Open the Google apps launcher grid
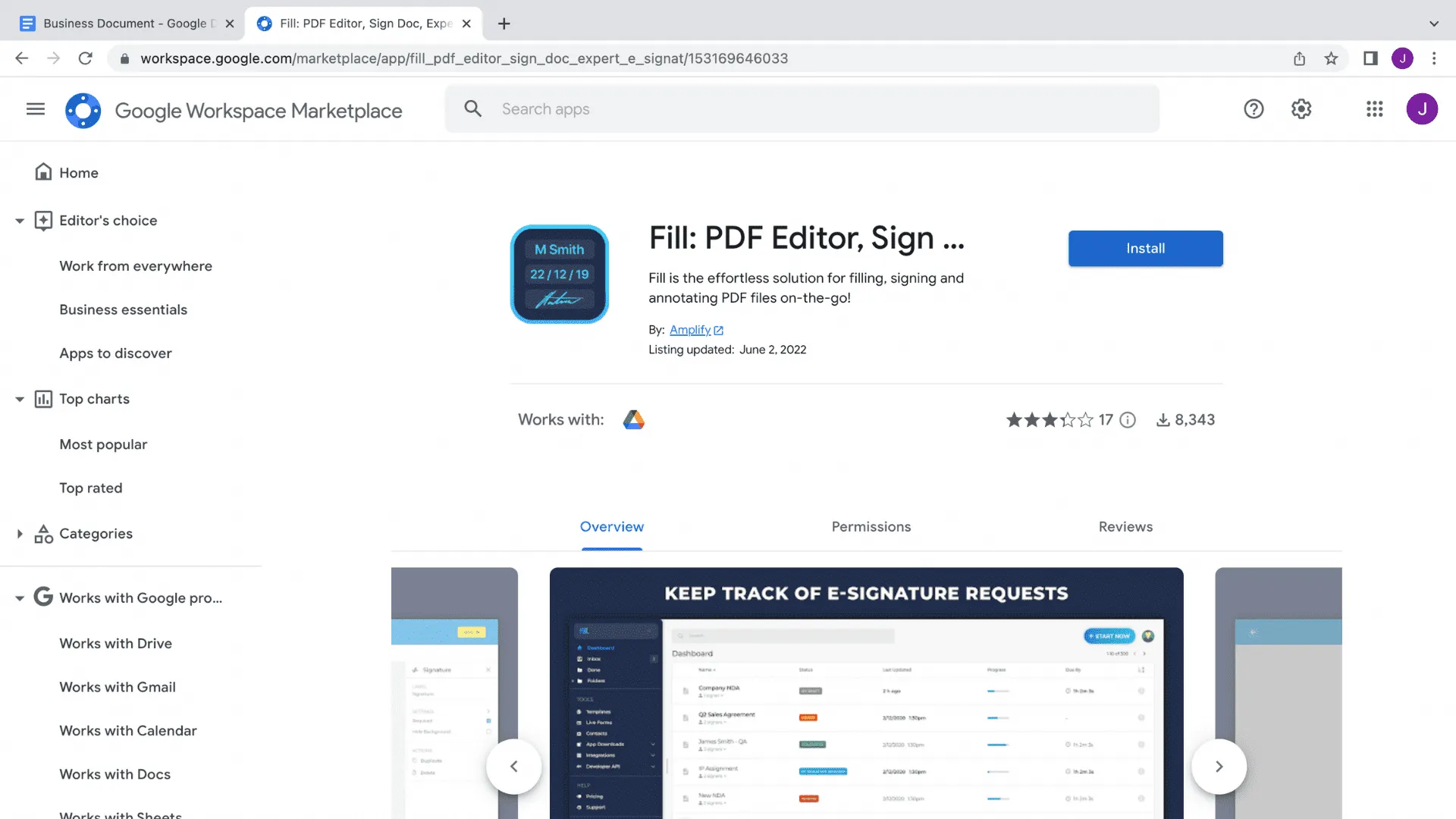1456x819 pixels. point(1374,108)
